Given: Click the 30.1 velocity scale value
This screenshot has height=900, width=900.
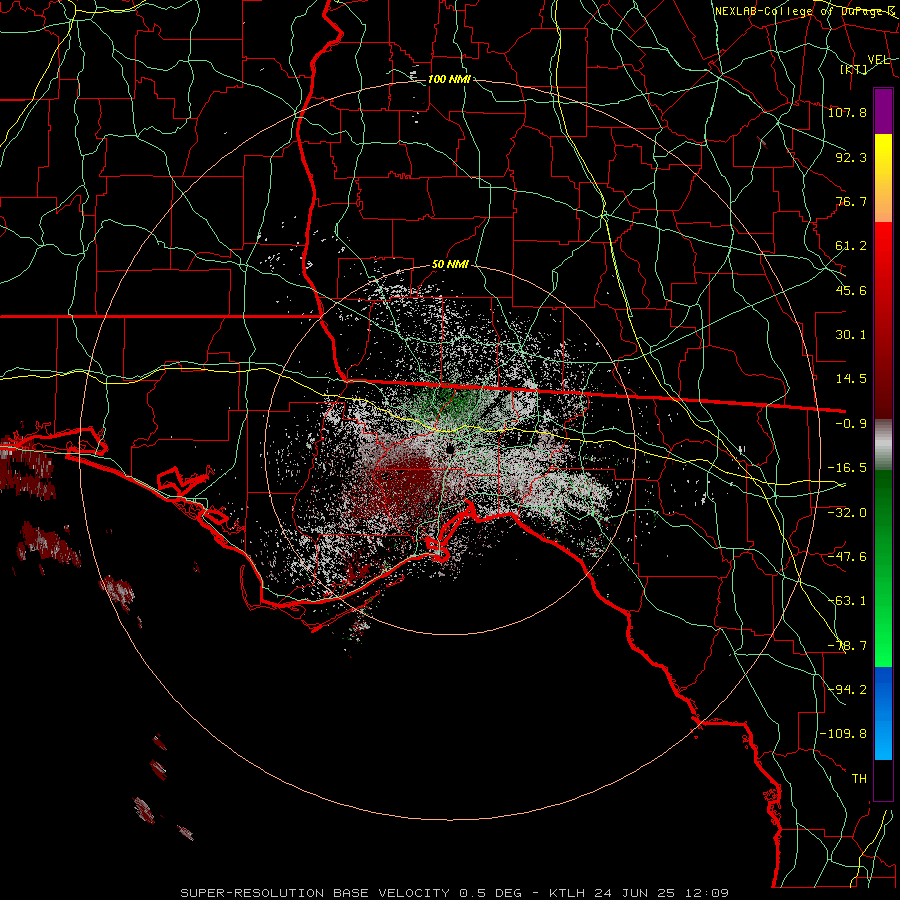Looking at the screenshot, I should 851,335.
